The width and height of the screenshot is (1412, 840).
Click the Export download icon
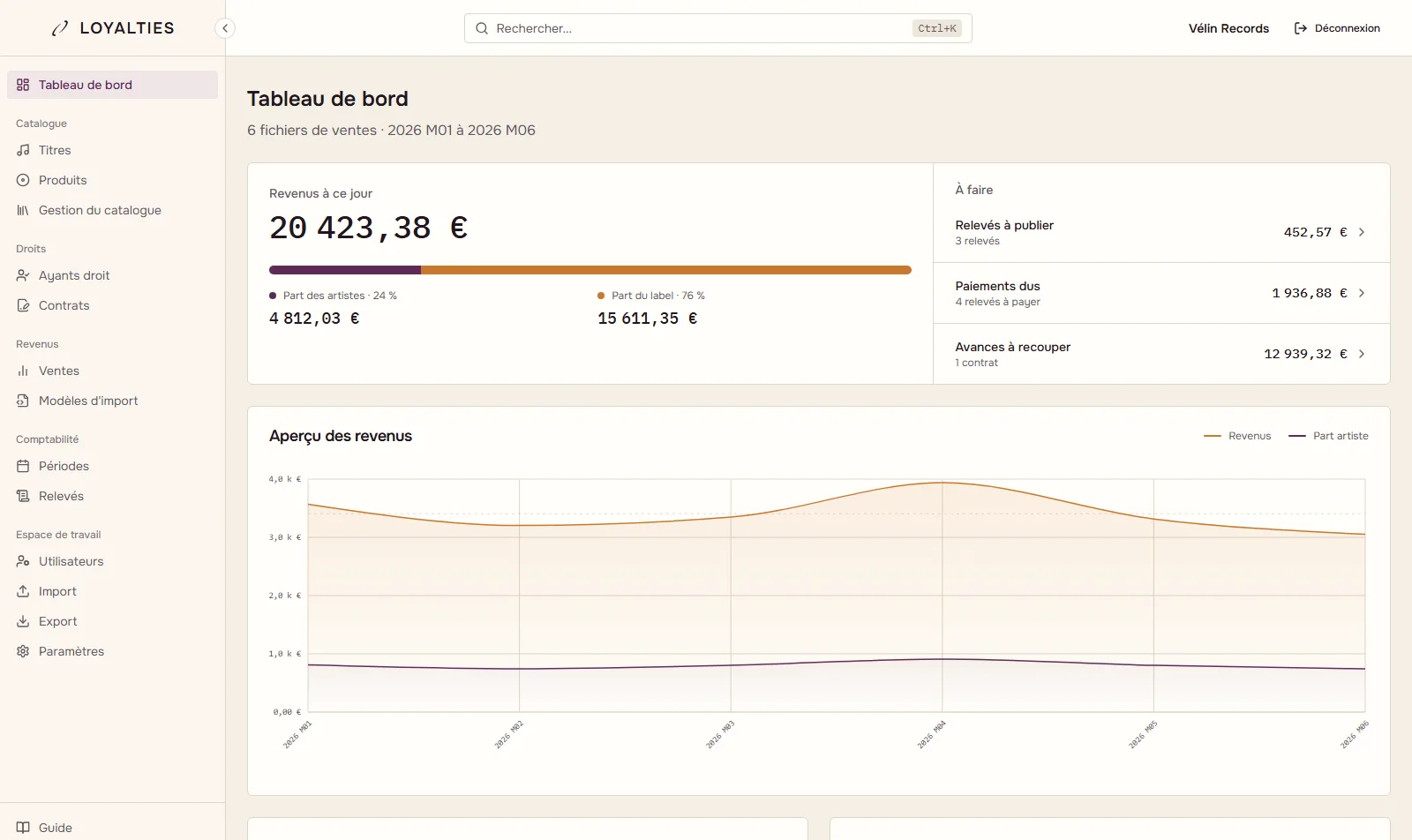[23, 621]
